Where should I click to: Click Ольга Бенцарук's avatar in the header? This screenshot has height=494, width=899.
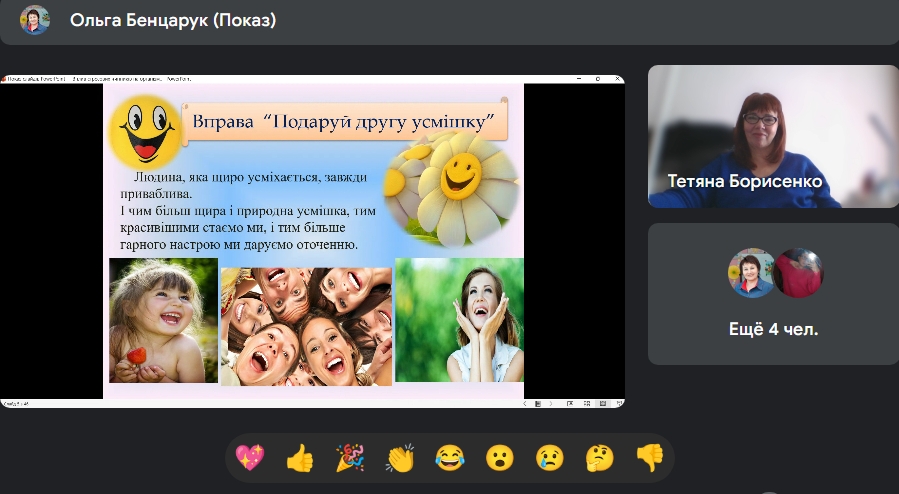click(35, 20)
